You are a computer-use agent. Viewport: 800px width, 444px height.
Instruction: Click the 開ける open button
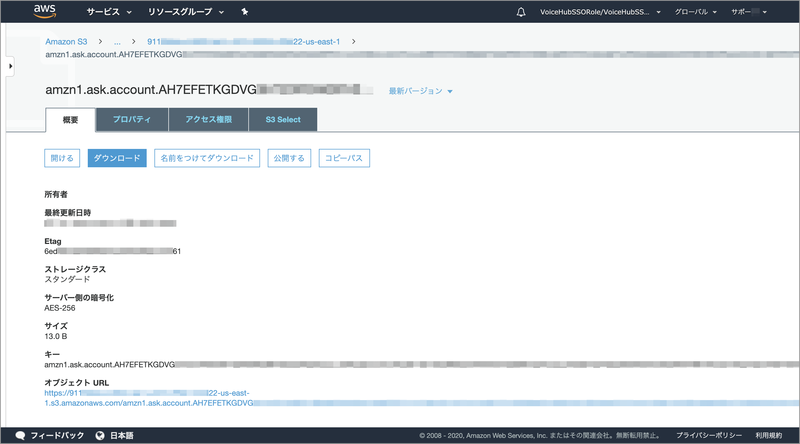click(x=62, y=158)
